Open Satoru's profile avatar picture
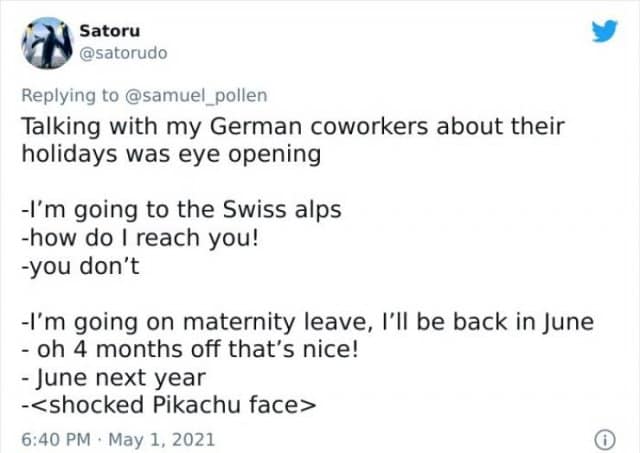 (x=43, y=41)
